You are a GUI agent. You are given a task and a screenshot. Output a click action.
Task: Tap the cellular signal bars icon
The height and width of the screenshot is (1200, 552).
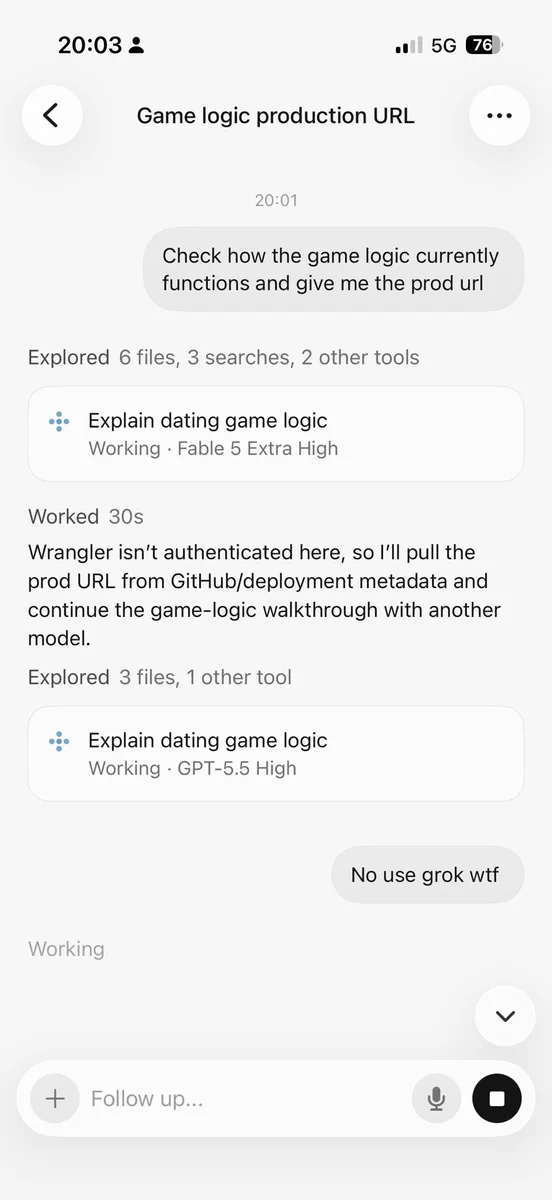tap(409, 46)
